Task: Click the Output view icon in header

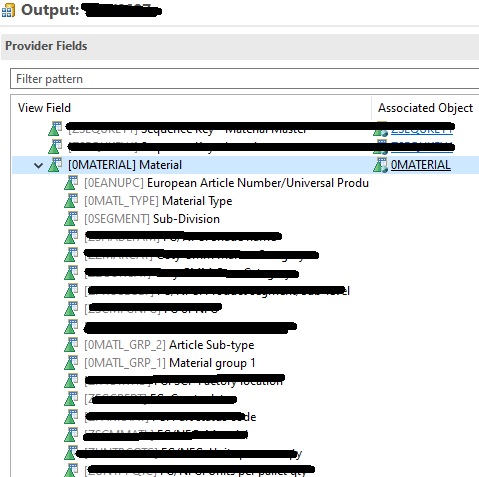Action: point(8,11)
